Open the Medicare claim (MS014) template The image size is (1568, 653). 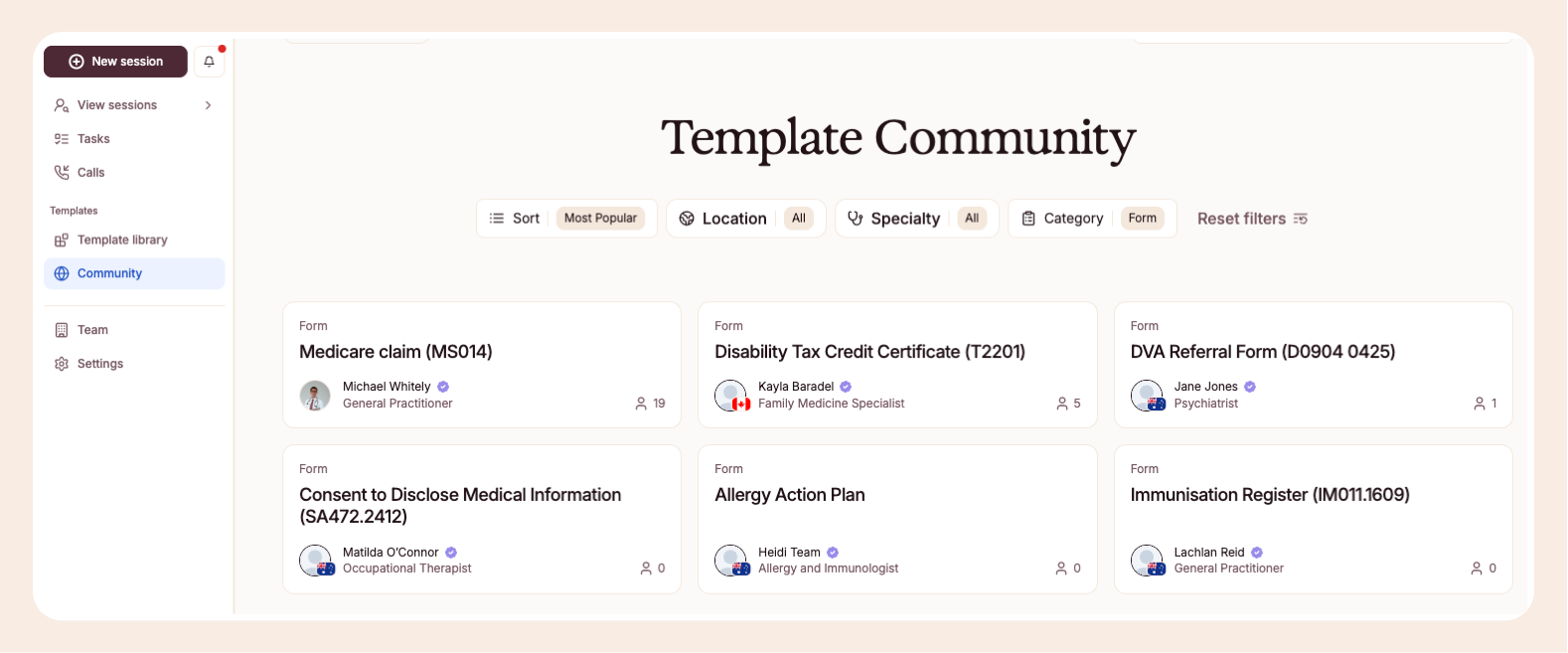pos(482,365)
